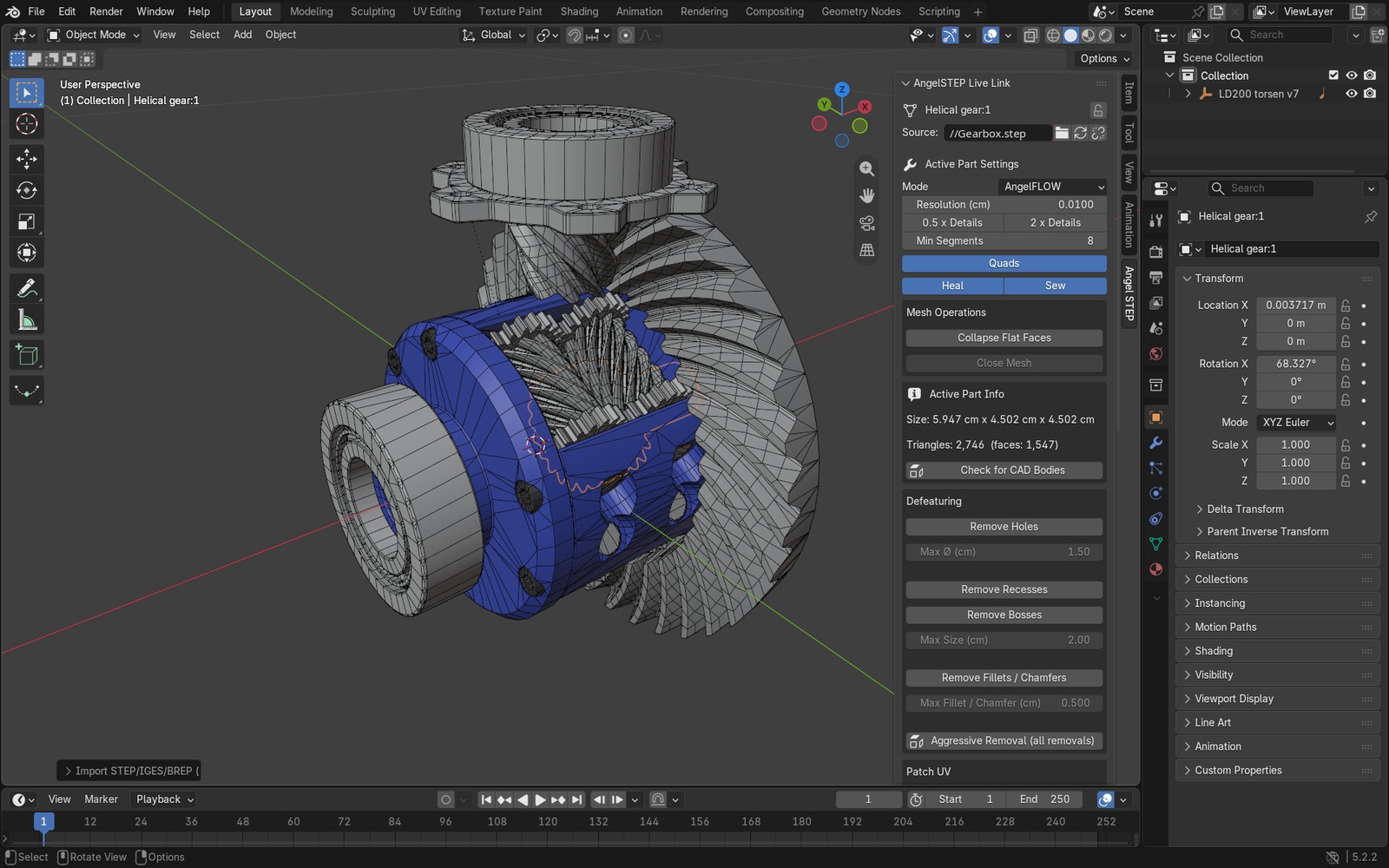Adjust the Min Segments slider field
Image resolution: width=1389 pixels, height=868 pixels.
pos(1004,241)
